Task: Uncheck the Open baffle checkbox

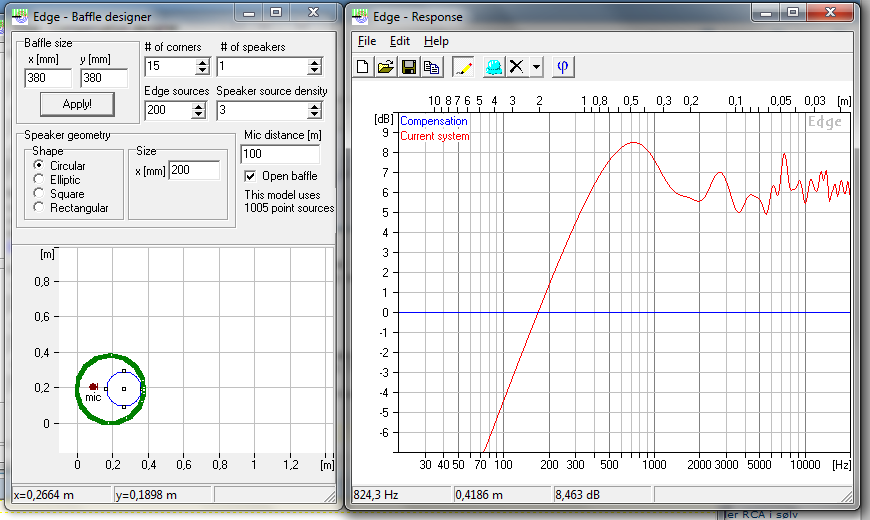Action: coord(251,176)
